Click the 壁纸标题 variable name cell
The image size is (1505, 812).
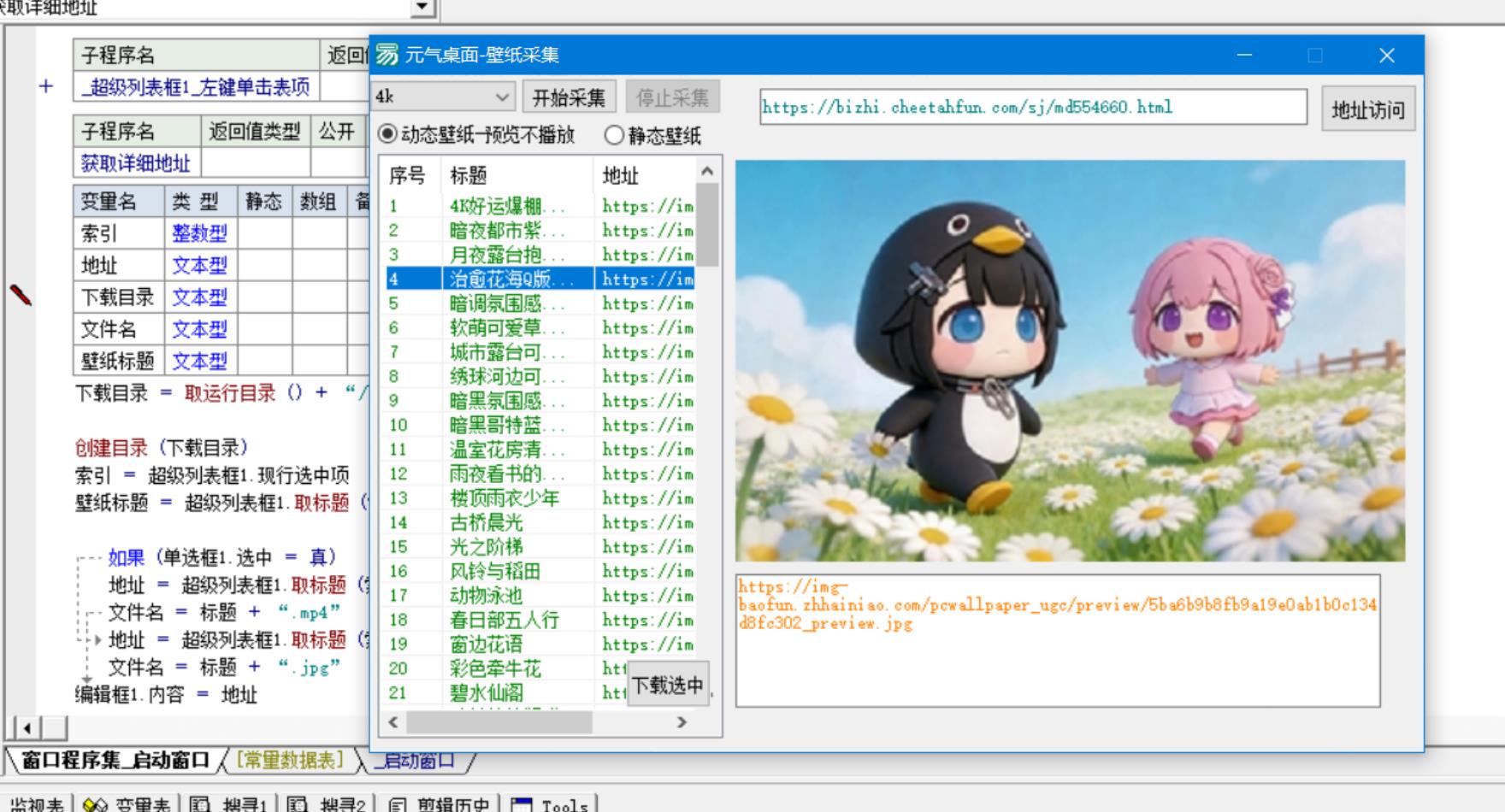point(118,361)
